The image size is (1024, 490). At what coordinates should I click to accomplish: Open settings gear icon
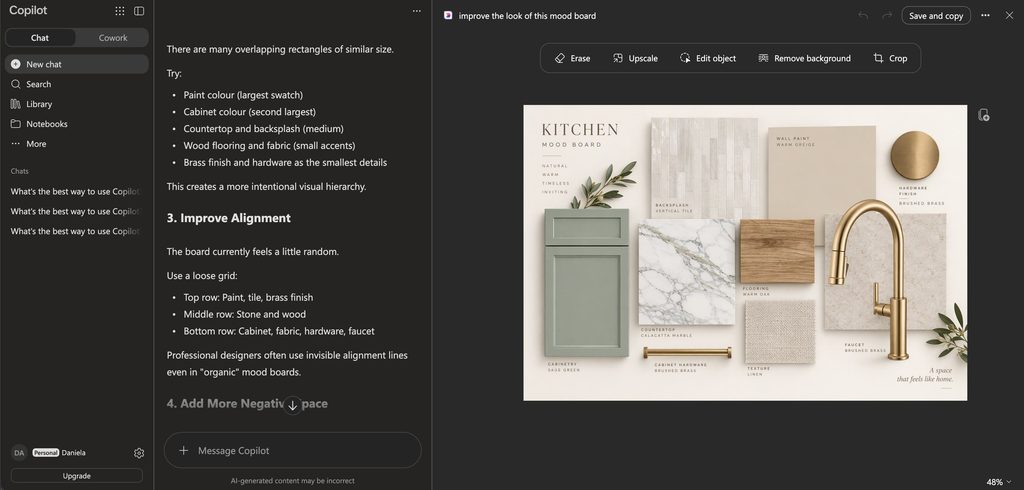(x=138, y=453)
